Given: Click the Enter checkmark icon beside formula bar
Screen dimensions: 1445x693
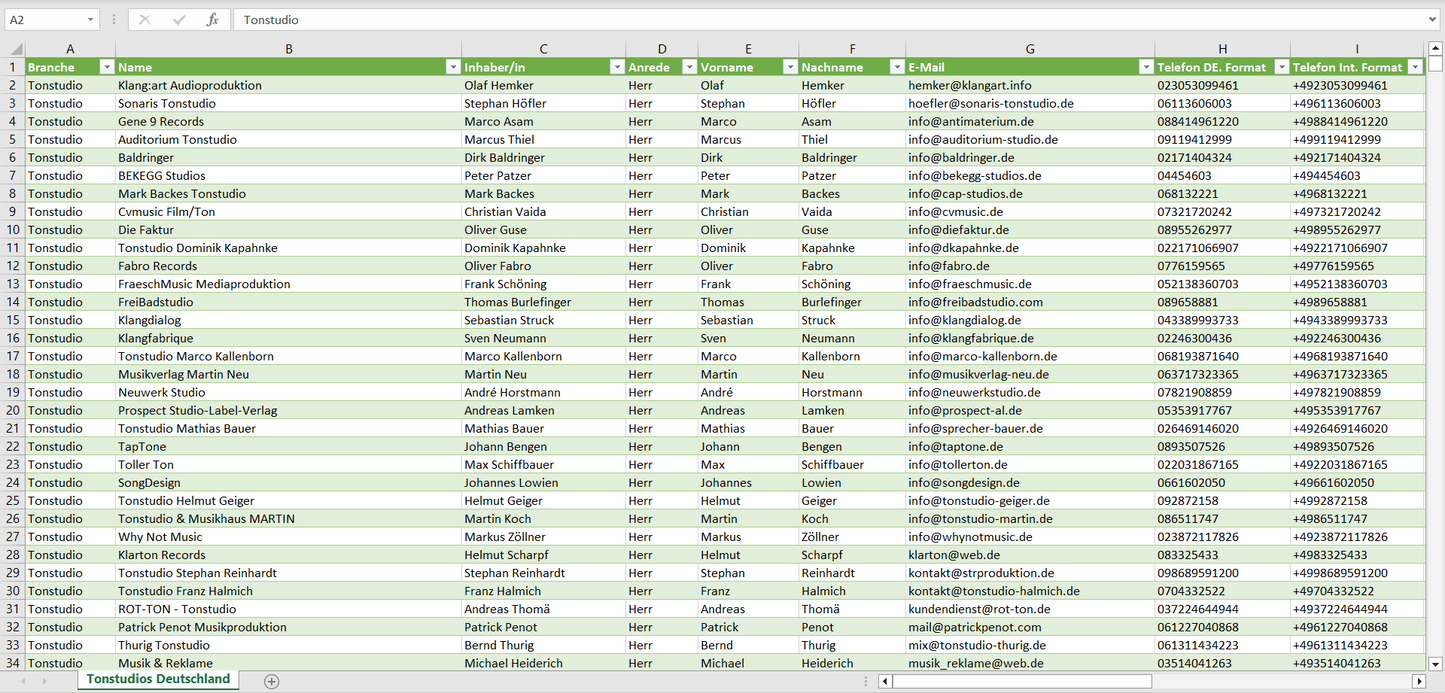Looking at the screenshot, I should point(179,20).
